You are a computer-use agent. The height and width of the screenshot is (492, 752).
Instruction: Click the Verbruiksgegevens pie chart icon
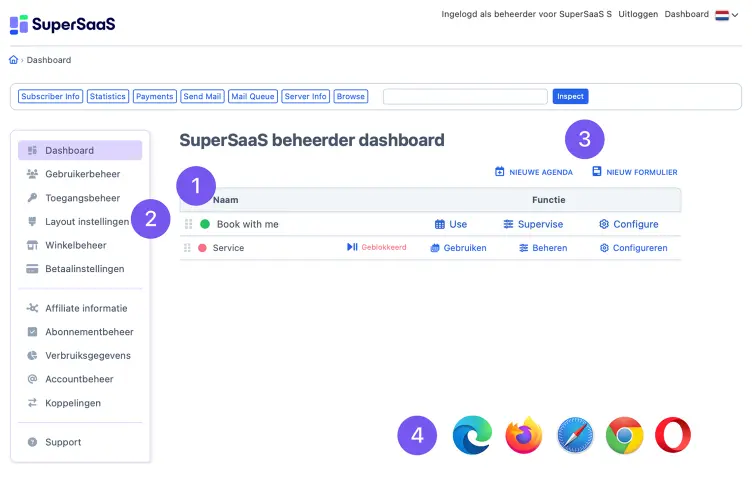(x=32, y=355)
